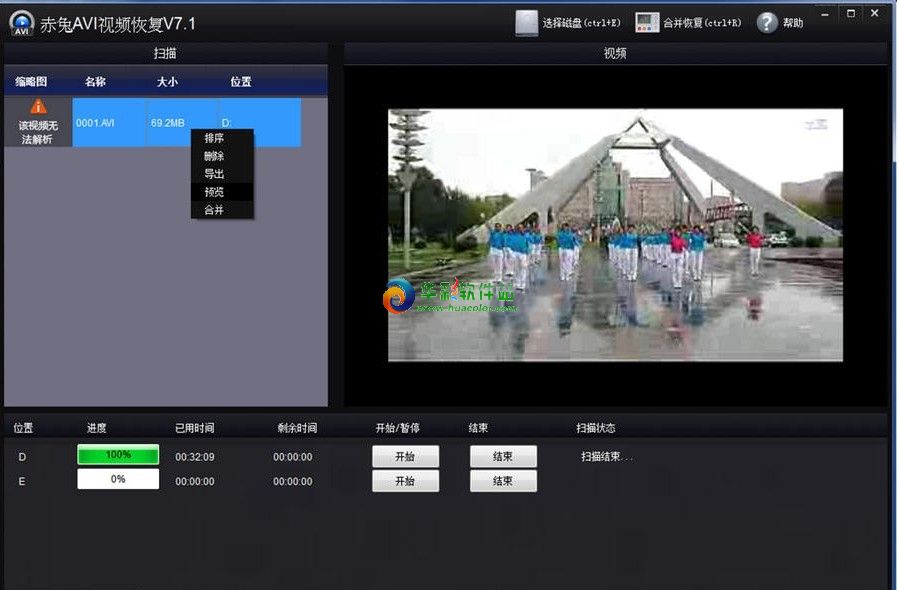The width and height of the screenshot is (899, 590).
Task: Click the 选择磁盘 disk icon
Action: (x=526, y=23)
